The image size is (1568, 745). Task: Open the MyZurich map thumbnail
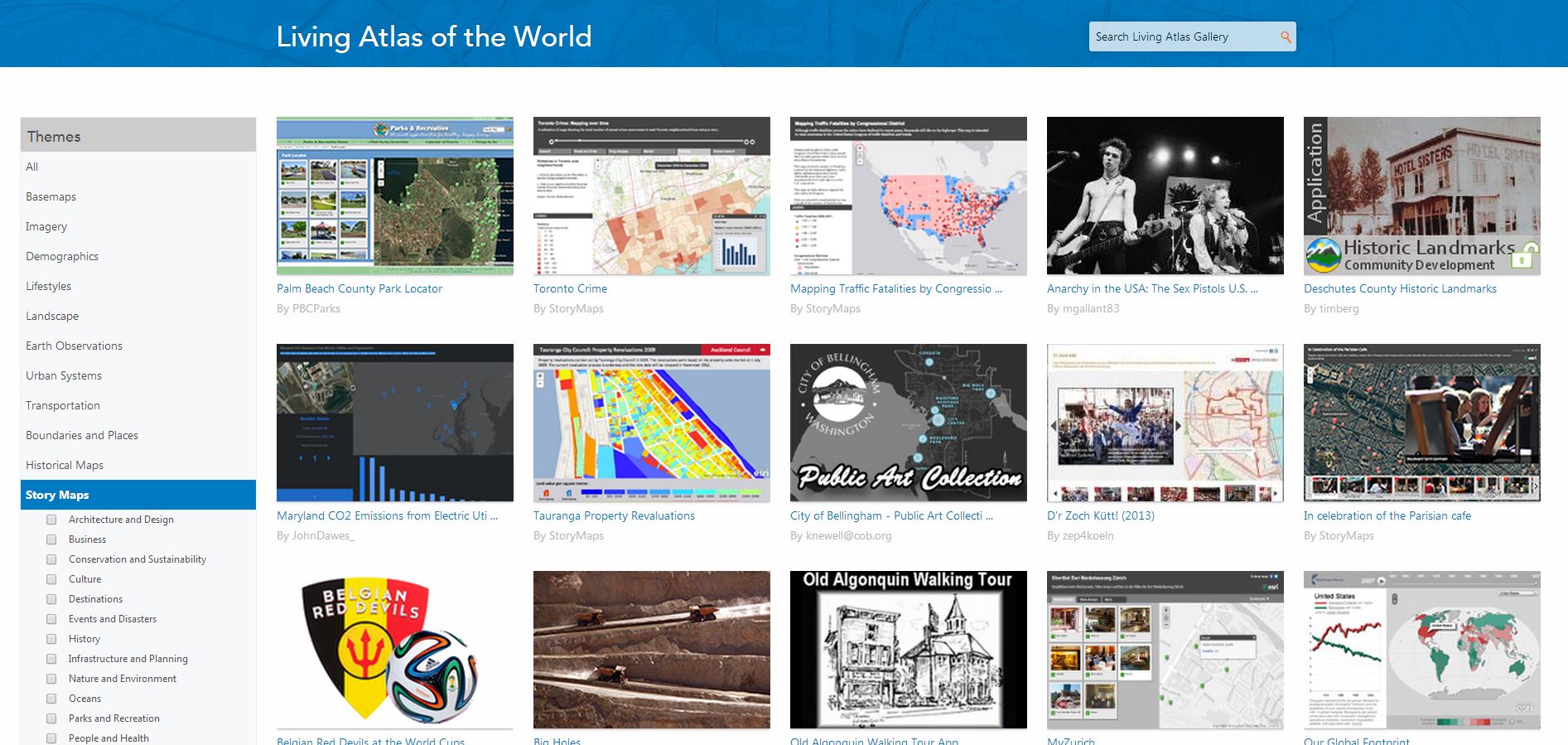point(1165,650)
